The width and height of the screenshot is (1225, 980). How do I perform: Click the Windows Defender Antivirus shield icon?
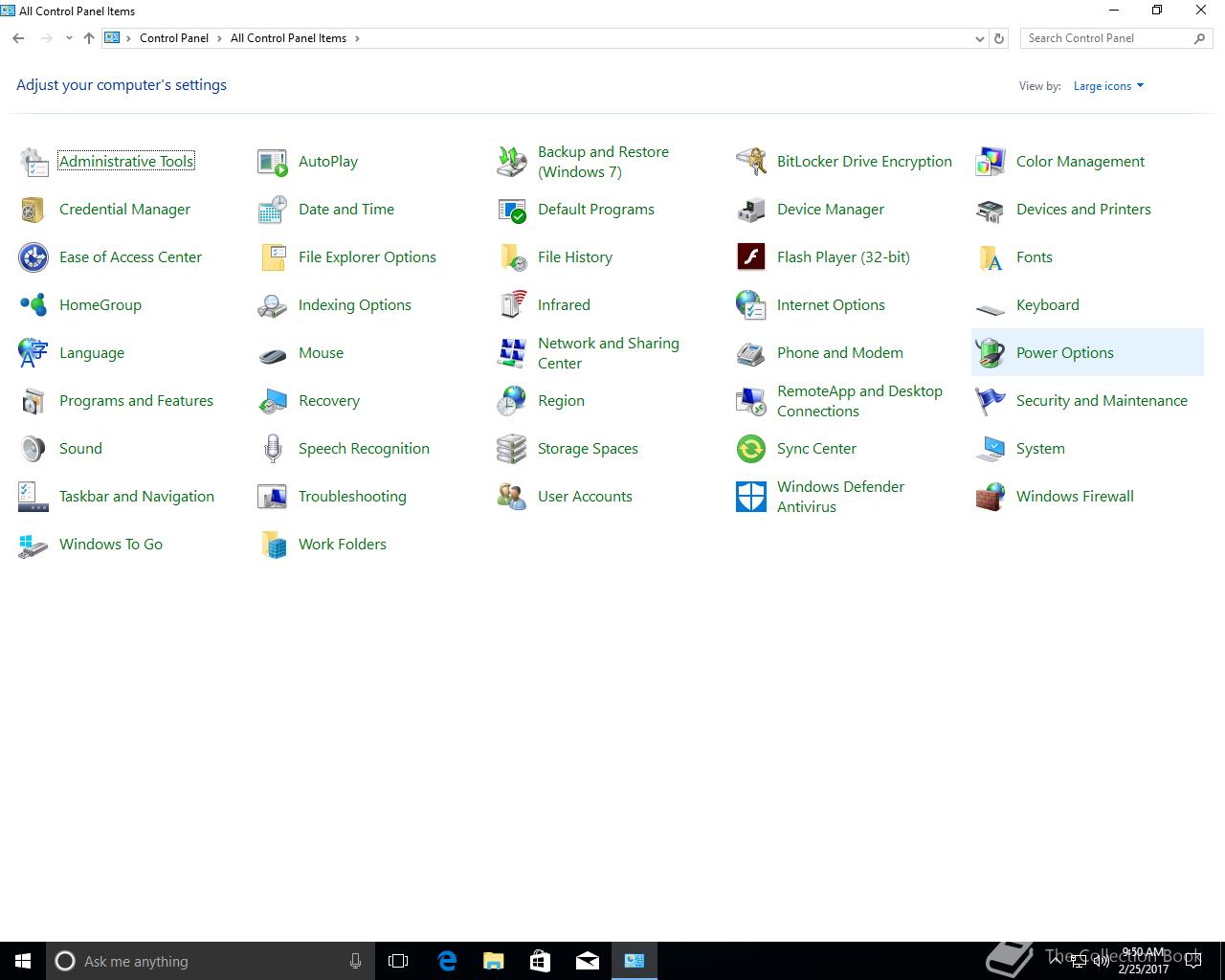click(x=751, y=497)
